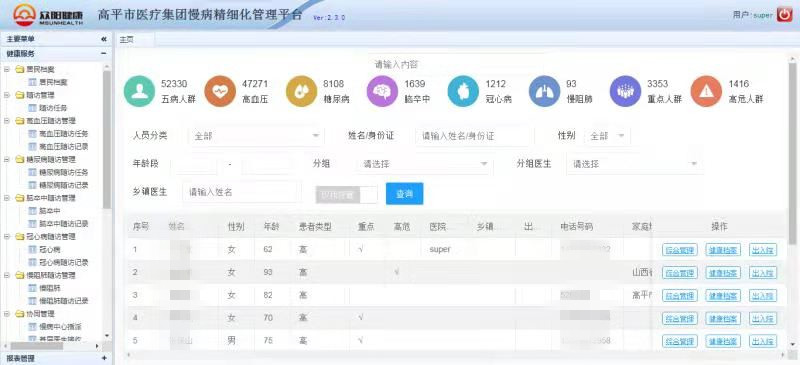800x365 pixels.
Task: Expand the 报表管理 accordion panel
Action: 104,358
